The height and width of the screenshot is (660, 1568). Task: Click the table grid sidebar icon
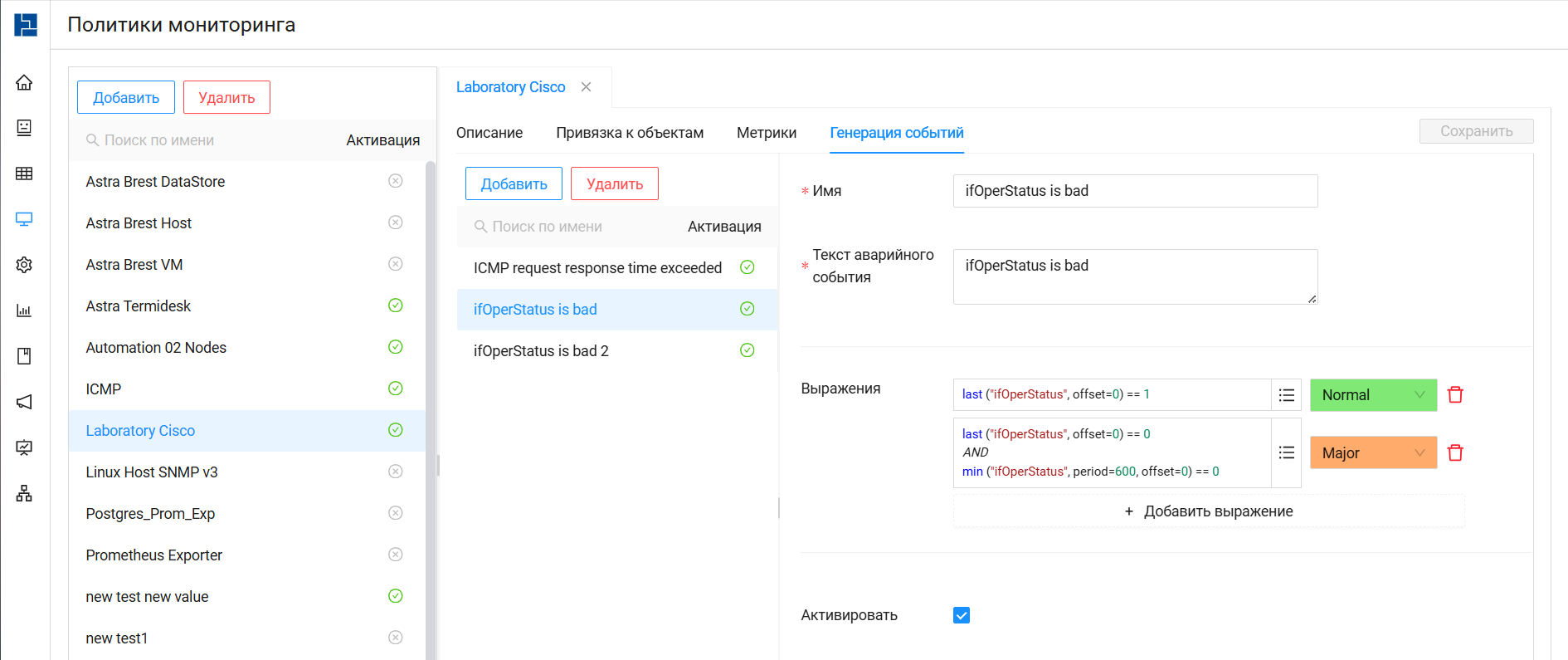(24, 174)
